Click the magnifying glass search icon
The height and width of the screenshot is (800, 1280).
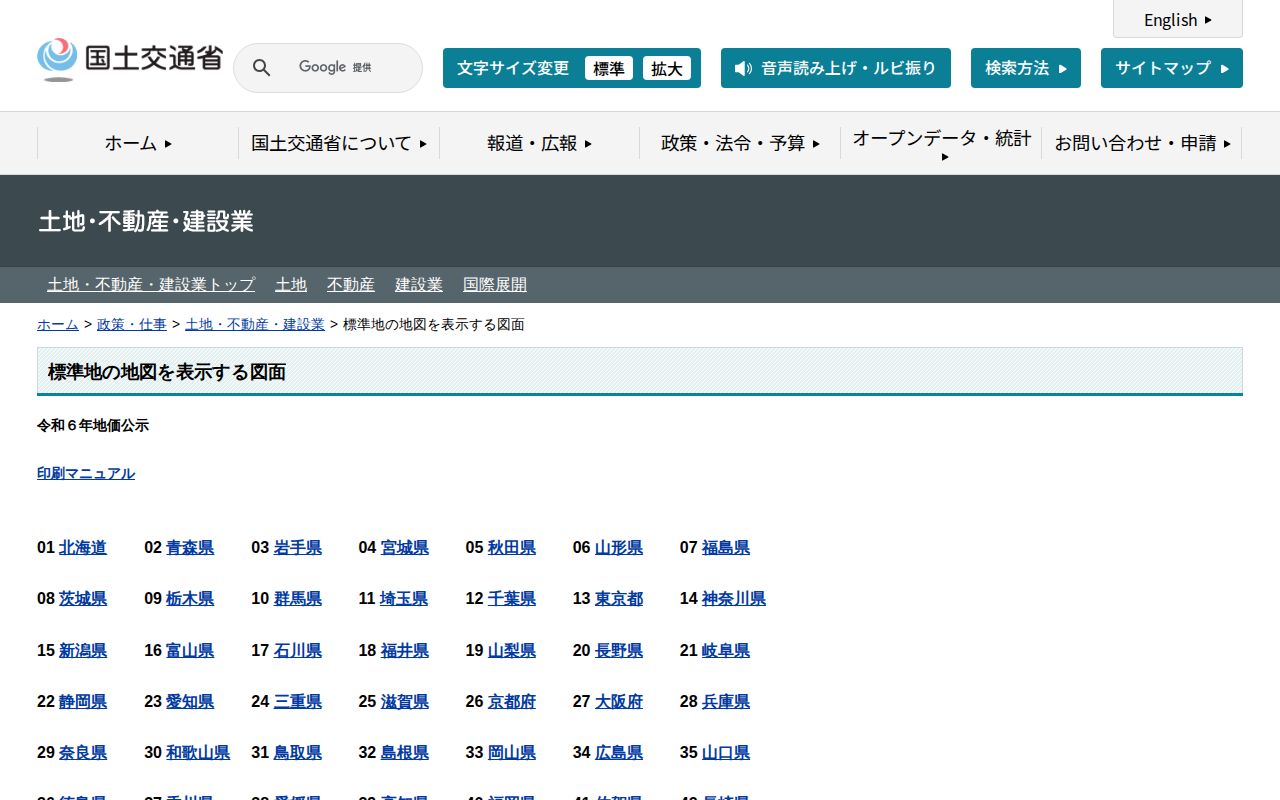click(261, 68)
